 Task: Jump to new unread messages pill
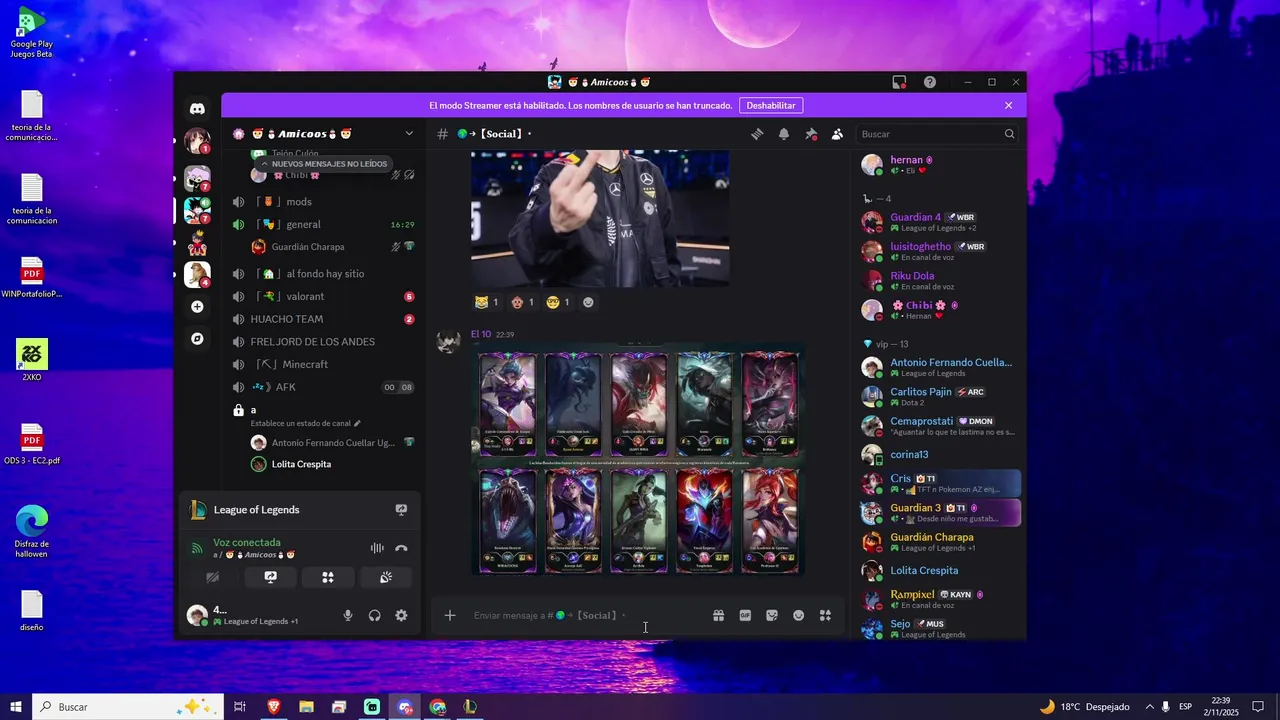click(322, 164)
